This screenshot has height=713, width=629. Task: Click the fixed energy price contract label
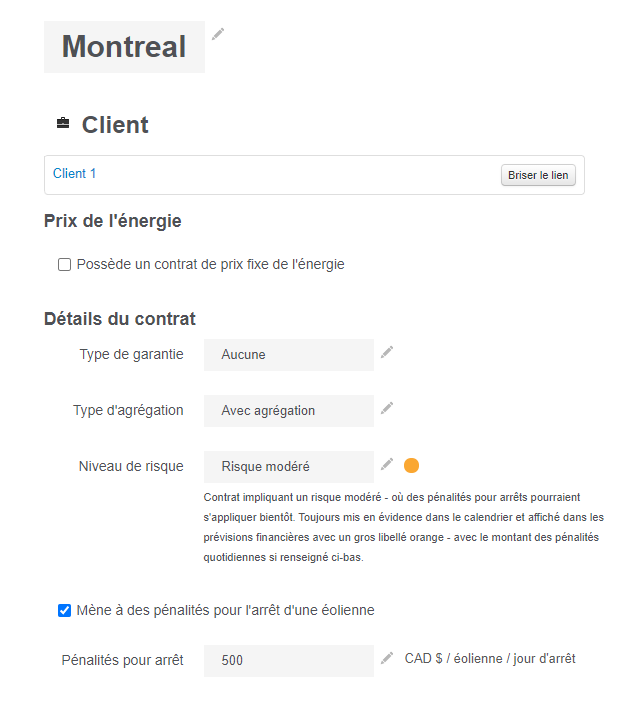tap(210, 265)
